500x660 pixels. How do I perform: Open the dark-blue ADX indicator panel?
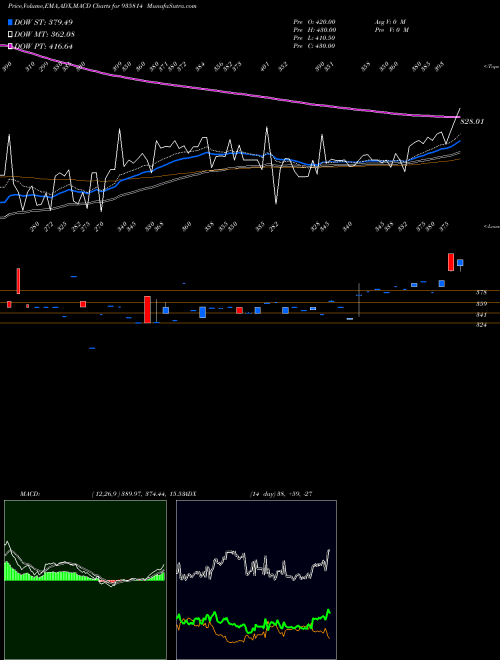pyautogui.click(x=256, y=580)
